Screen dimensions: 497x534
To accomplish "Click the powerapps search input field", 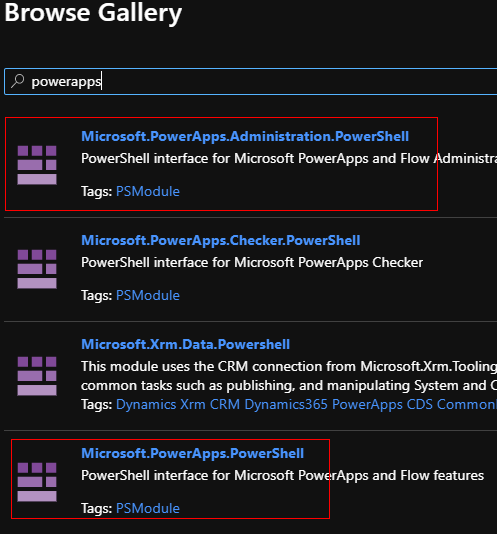I will point(251,82).
